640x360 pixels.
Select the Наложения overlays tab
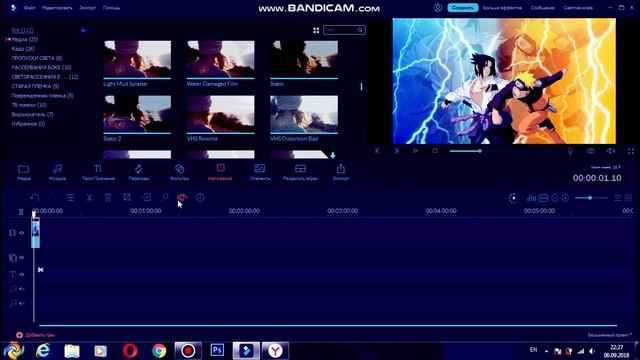[220, 172]
